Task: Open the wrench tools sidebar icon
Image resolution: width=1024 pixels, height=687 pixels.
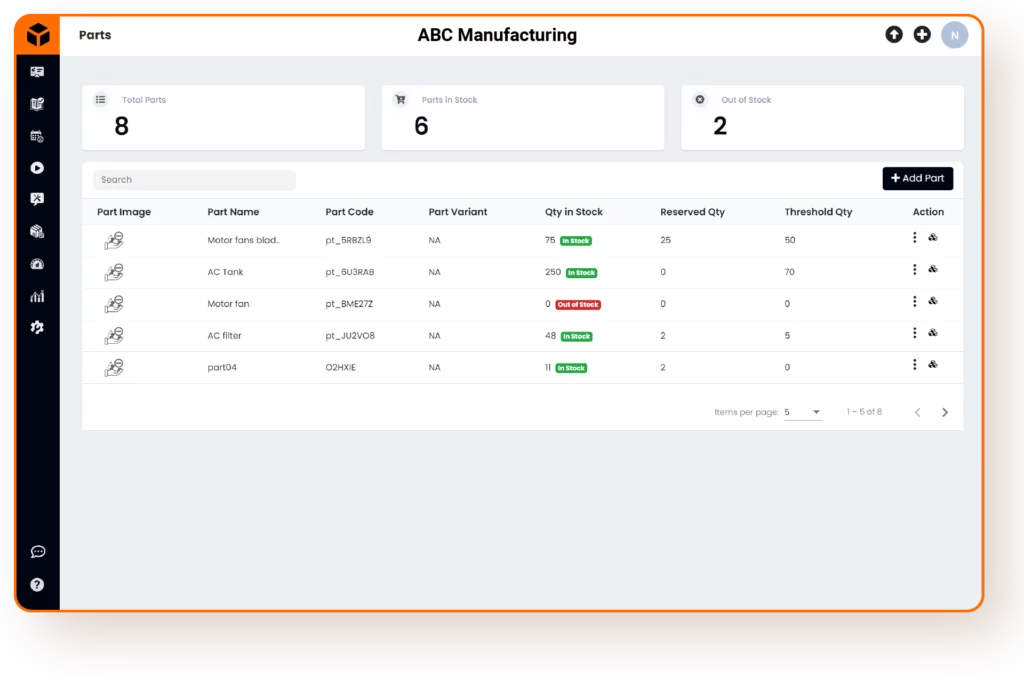Action: pyautogui.click(x=37, y=199)
